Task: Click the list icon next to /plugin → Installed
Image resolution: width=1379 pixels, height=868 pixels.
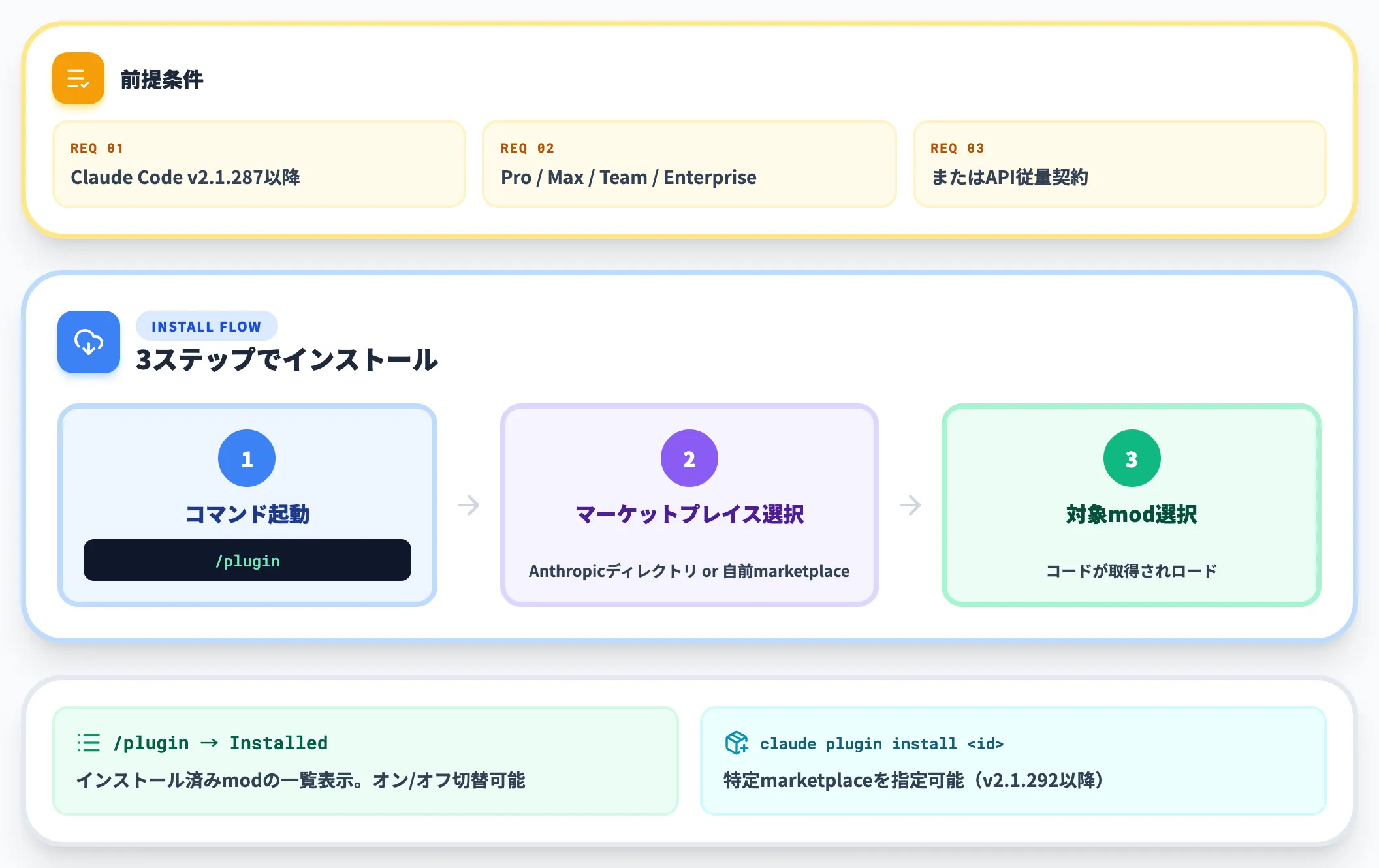Action: point(89,743)
